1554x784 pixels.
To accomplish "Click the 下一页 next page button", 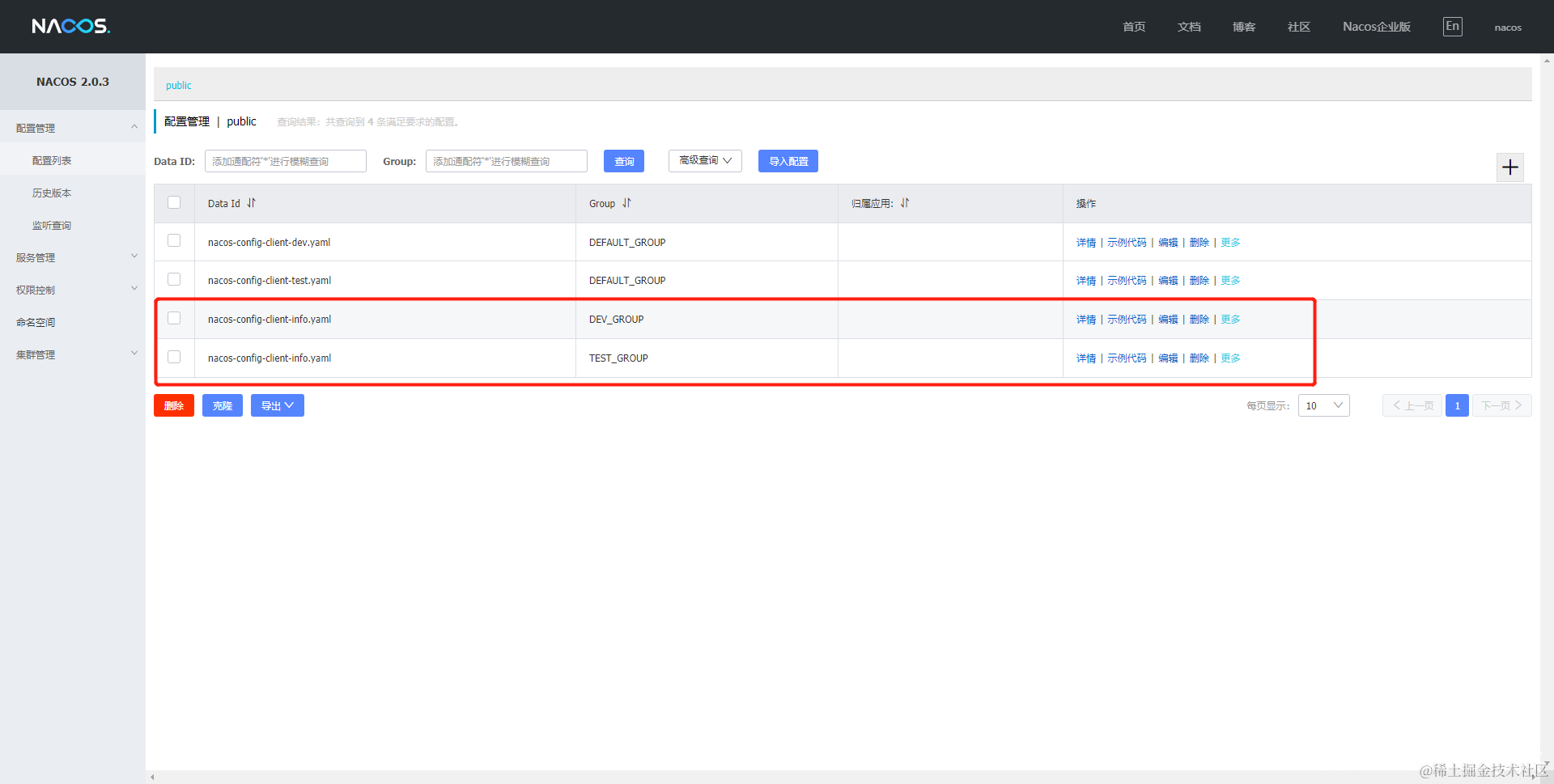I will pos(1502,405).
